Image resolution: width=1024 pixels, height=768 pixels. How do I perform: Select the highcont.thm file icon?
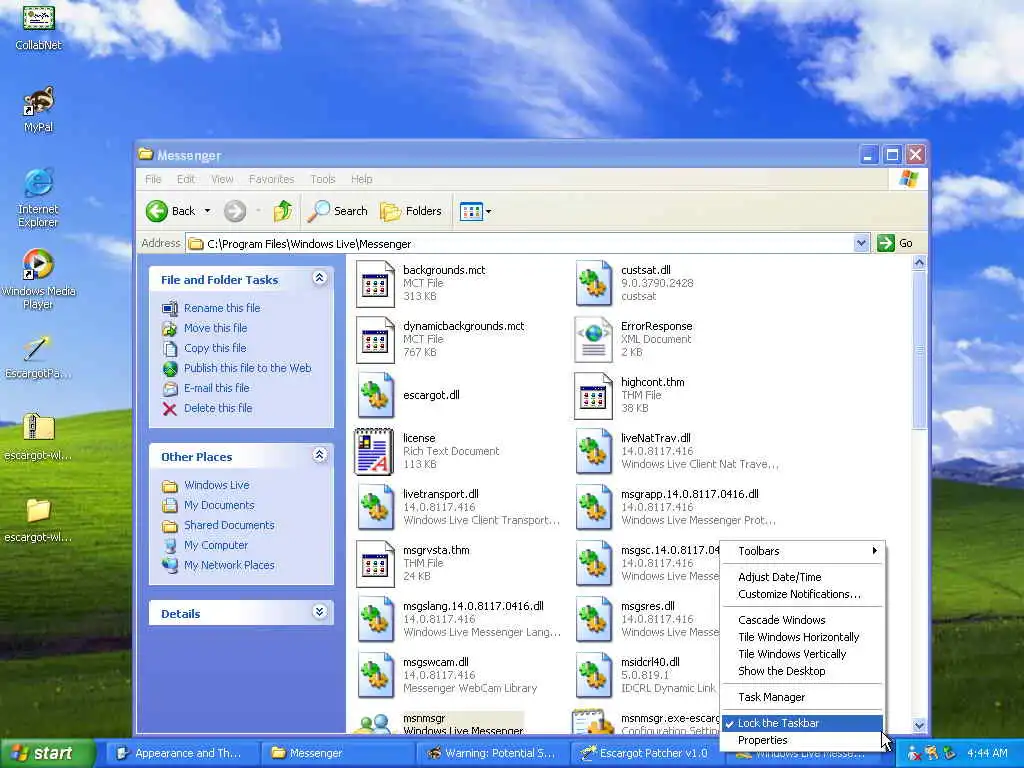593,395
